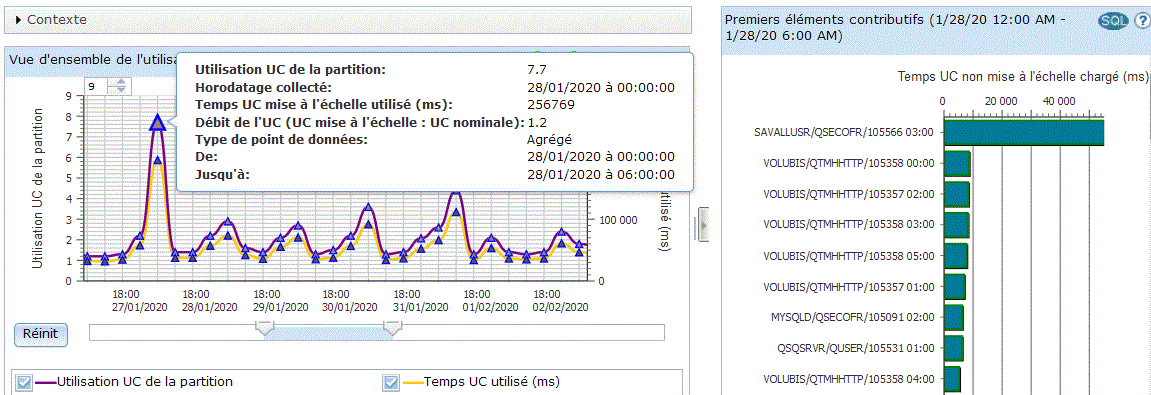1151x395 pixels.
Task: Toggle Temps UC utilisé (ms) checkbox
Action: point(392,382)
